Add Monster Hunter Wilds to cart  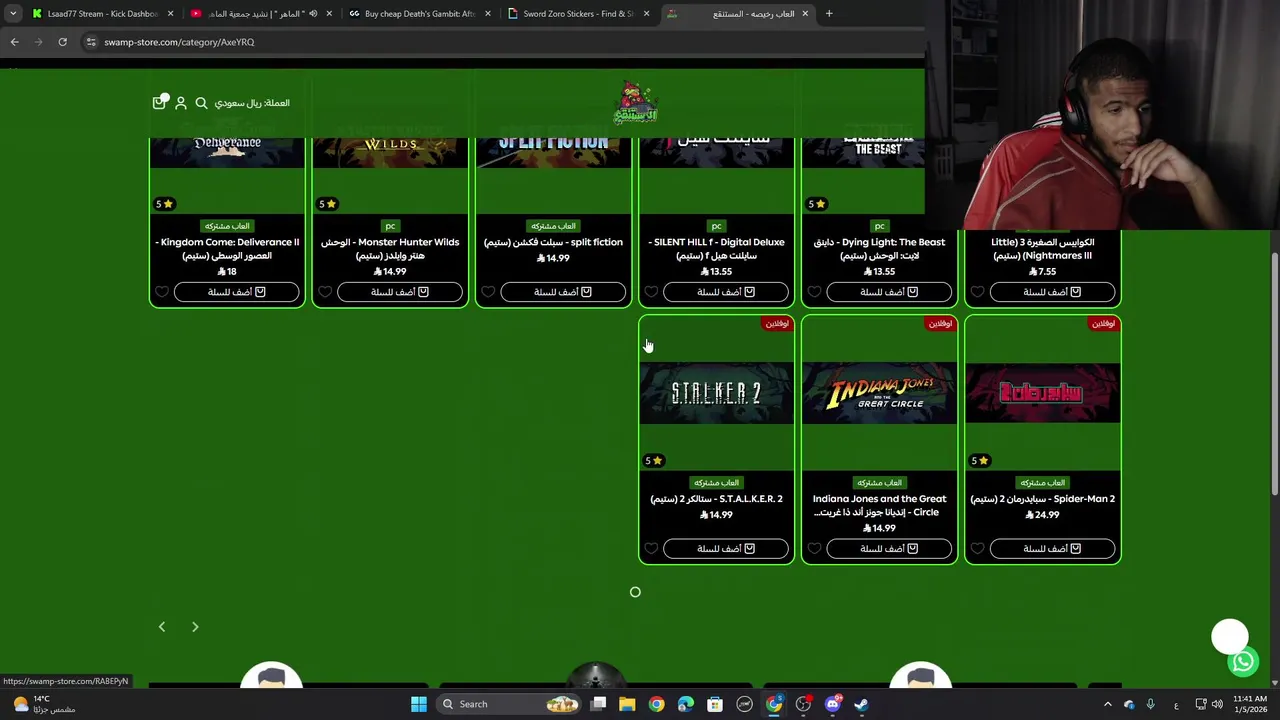(399, 292)
